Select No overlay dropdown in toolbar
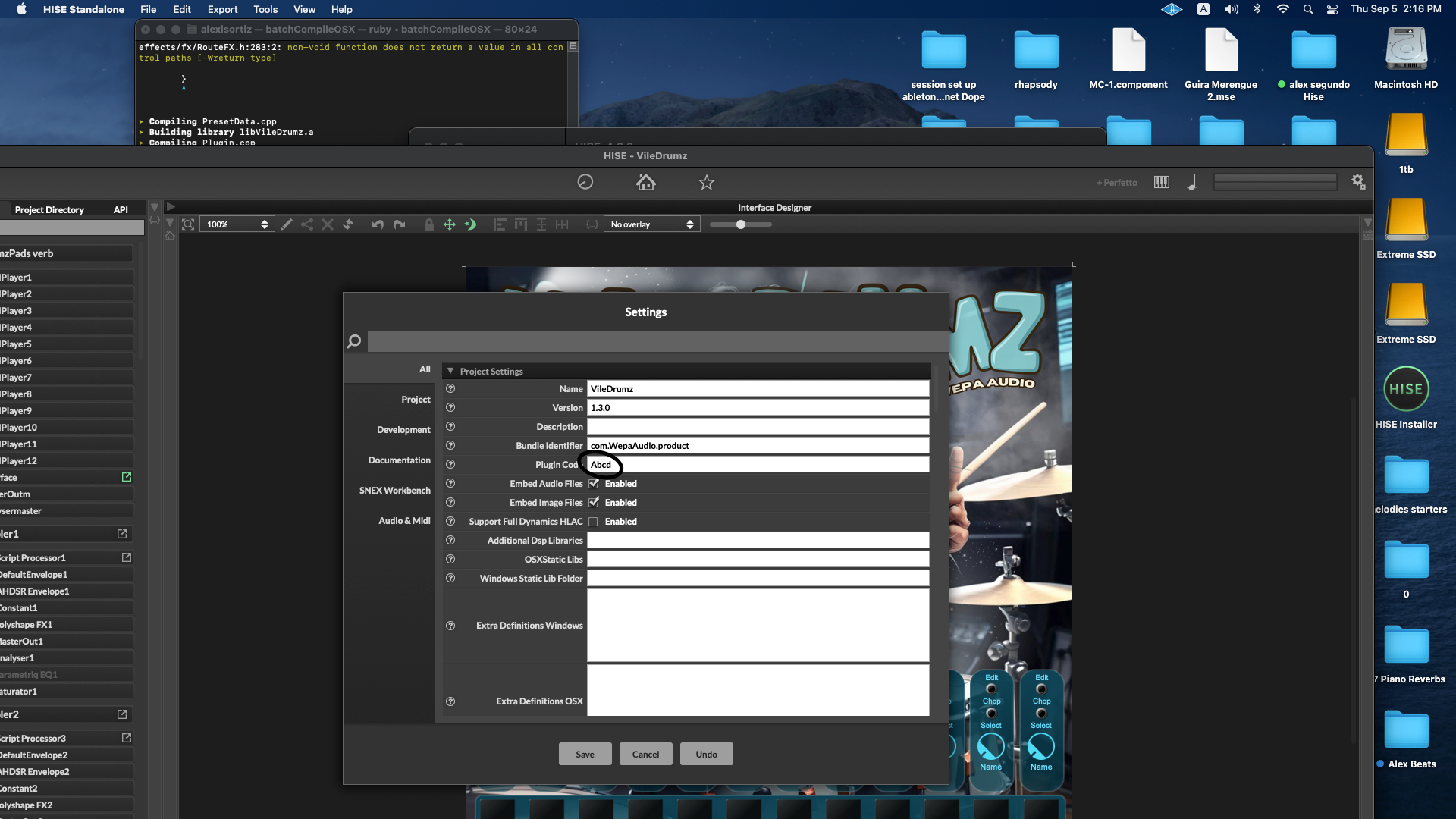The height and width of the screenshot is (819, 1456). tap(650, 224)
